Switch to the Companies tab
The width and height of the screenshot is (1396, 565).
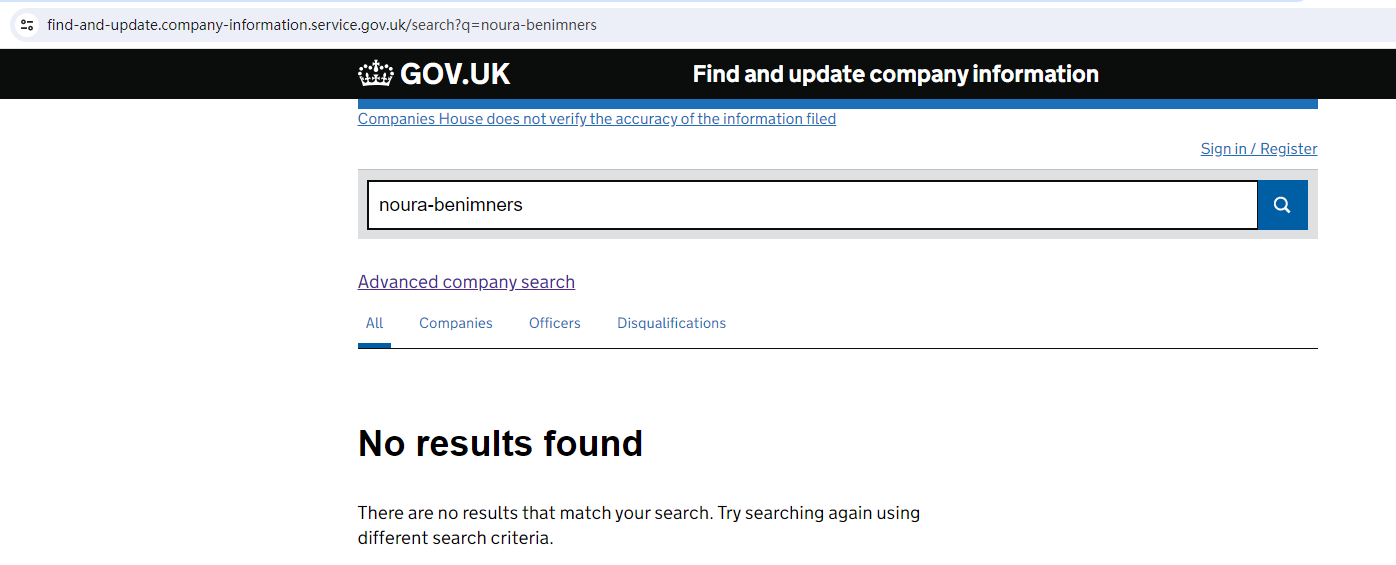(x=455, y=323)
